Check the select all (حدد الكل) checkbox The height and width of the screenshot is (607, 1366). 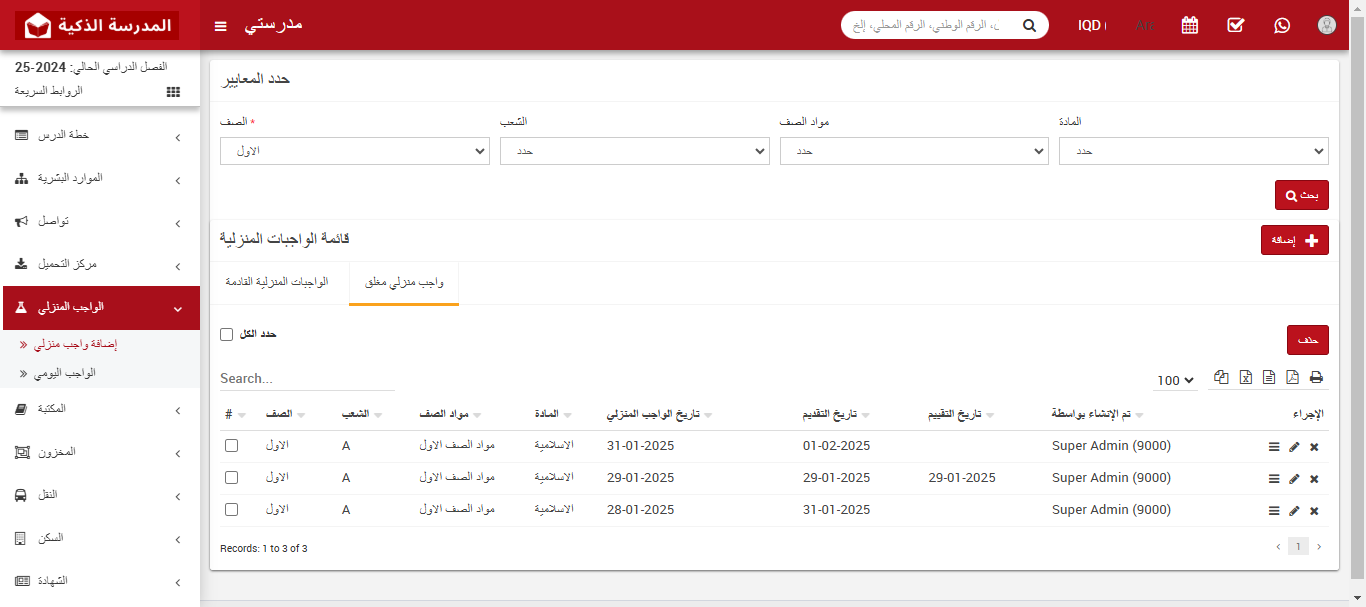[x=226, y=334]
